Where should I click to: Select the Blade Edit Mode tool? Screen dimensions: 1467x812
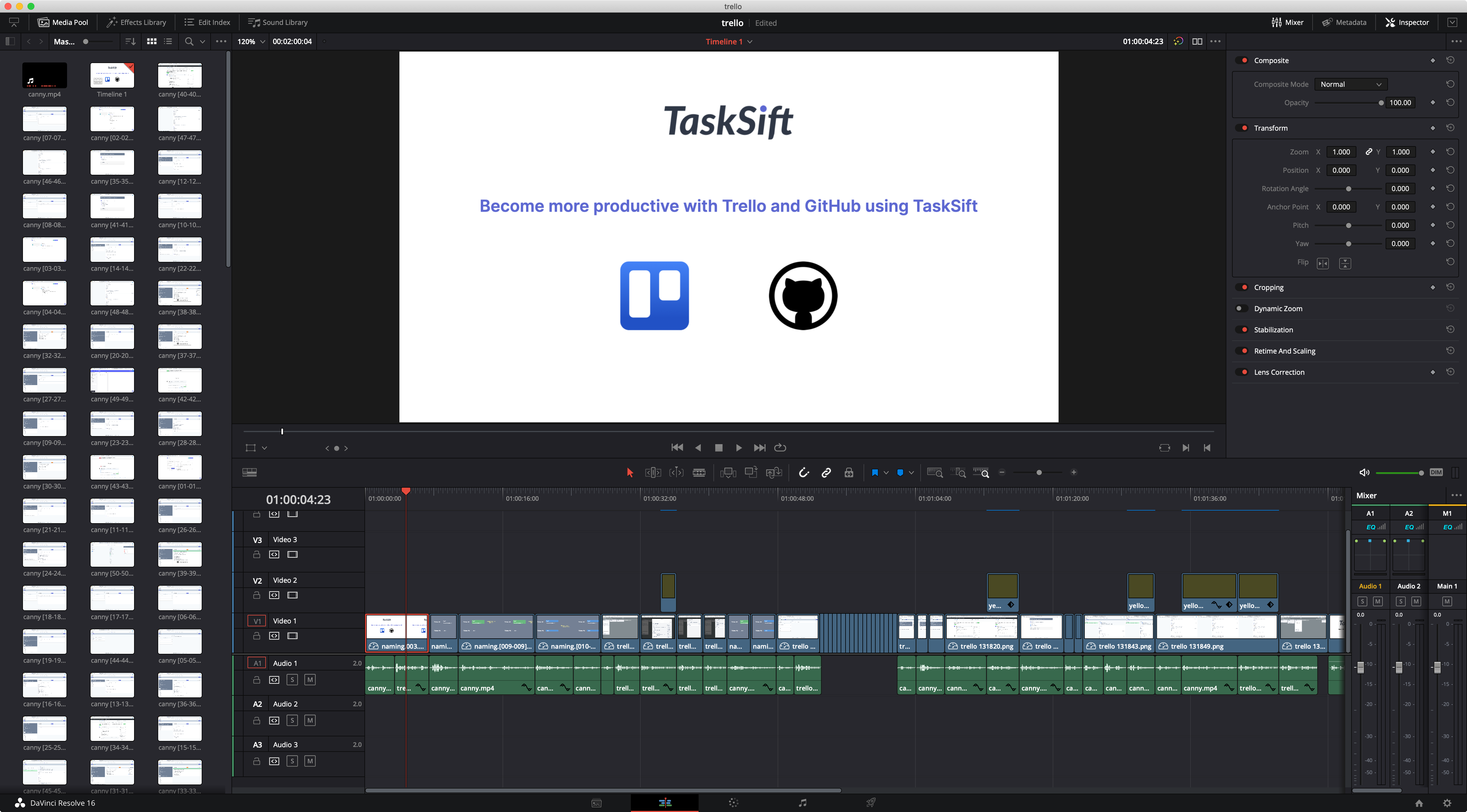click(699, 473)
